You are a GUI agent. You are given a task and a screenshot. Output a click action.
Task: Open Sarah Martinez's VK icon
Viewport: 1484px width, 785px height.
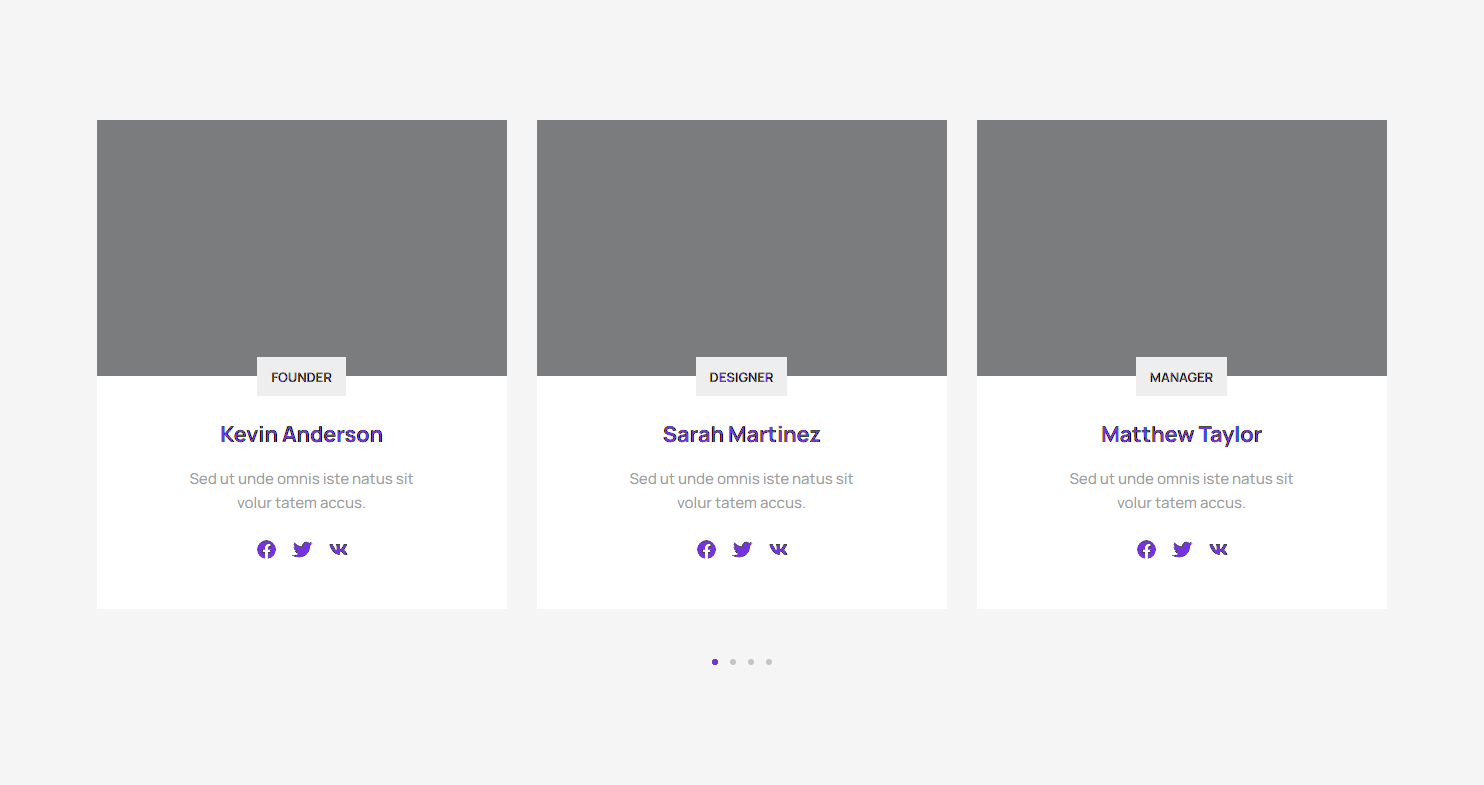778,549
